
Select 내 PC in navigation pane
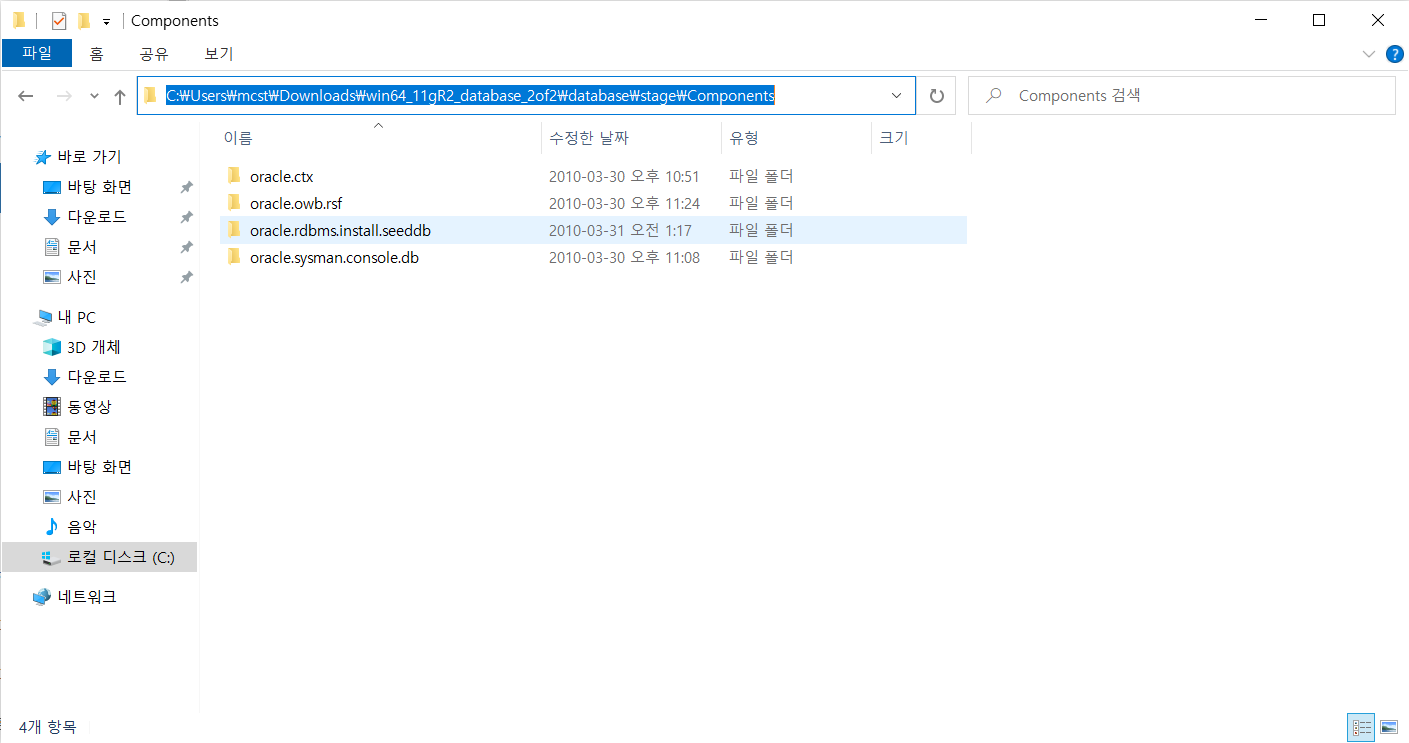pyautogui.click(x=77, y=317)
